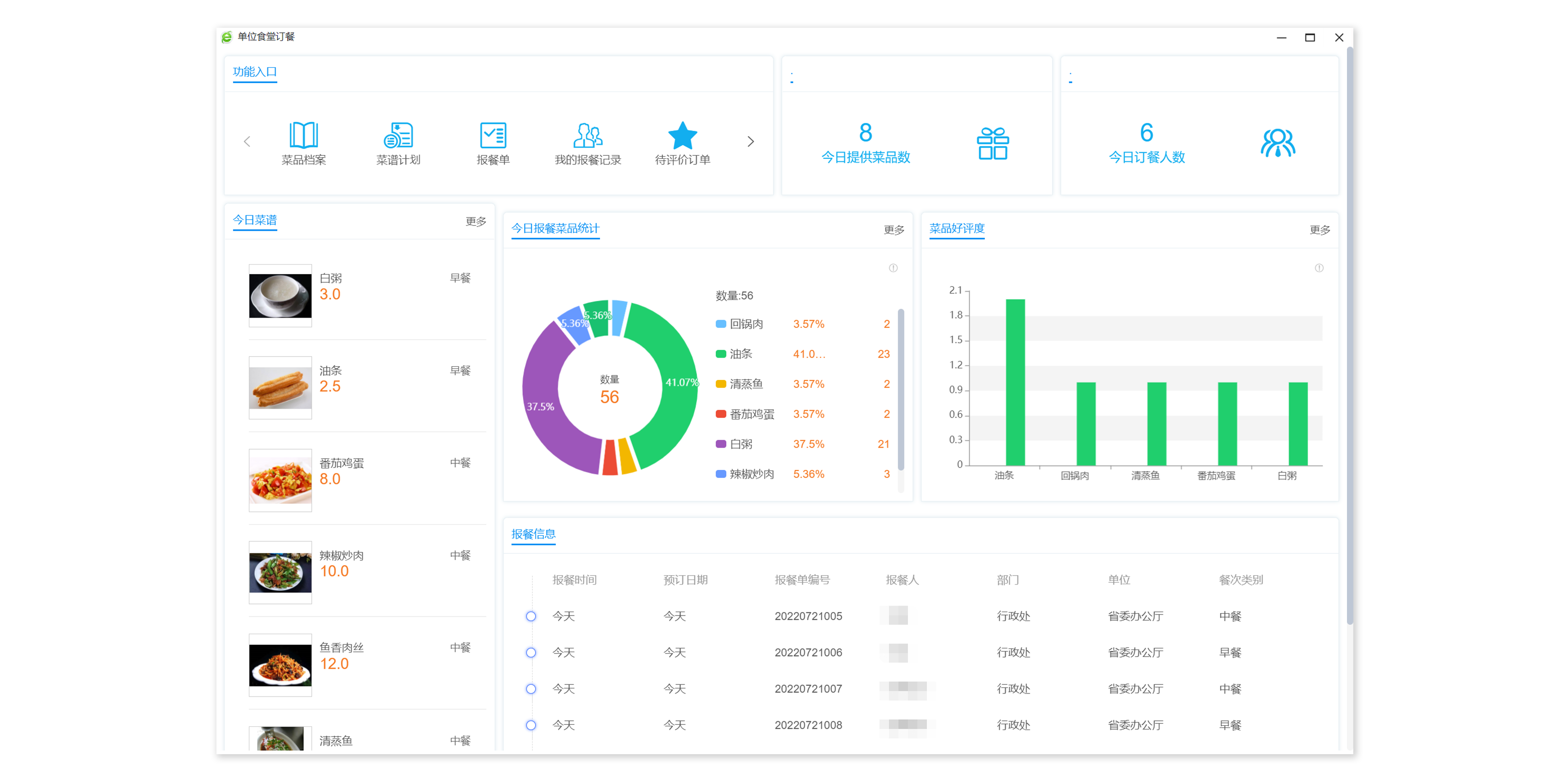1568x782 pixels.
Task: Click the left carousel arrow in 功能入口
Action: point(247,142)
